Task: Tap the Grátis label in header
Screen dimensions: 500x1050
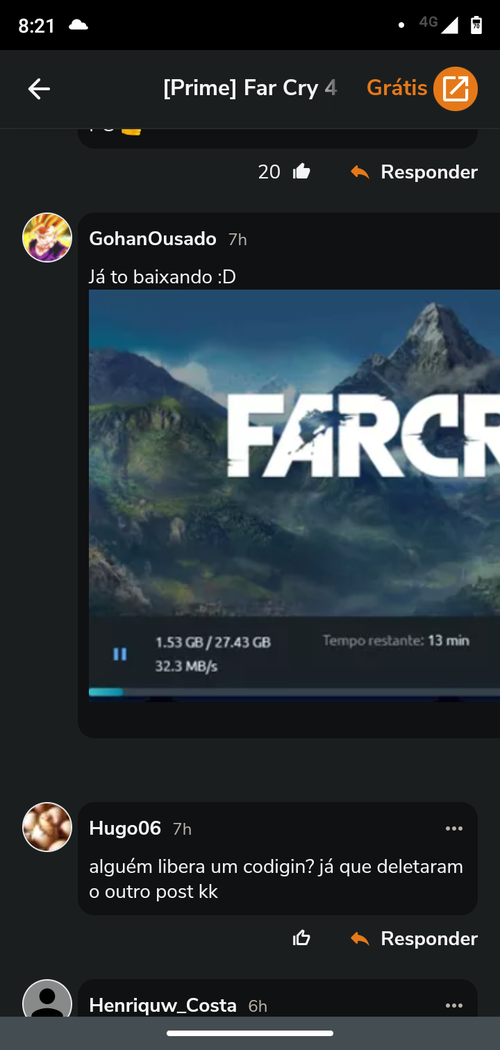Action: pyautogui.click(x=396, y=88)
